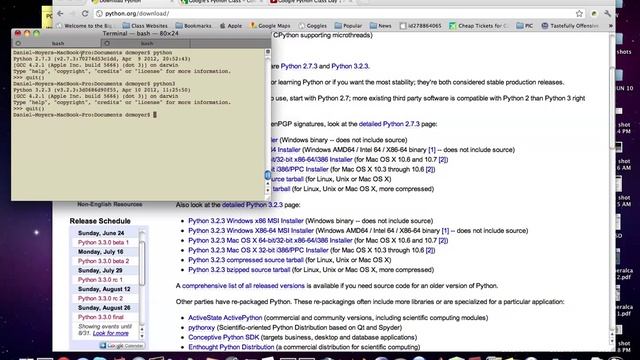
Task: Open Python 3.3.0 beta 2 calendar event
Action: [103, 261]
